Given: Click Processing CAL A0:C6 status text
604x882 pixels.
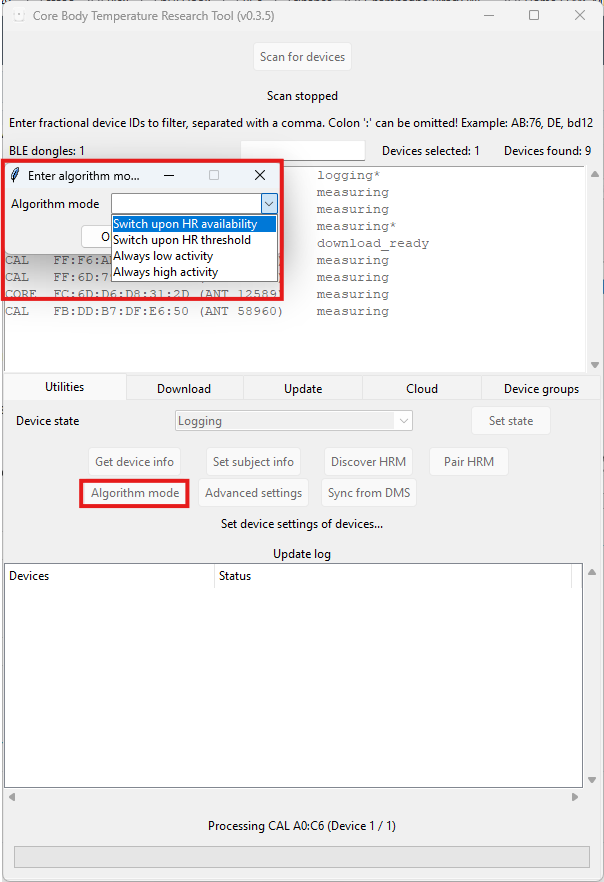Looking at the screenshot, I should (x=302, y=826).
